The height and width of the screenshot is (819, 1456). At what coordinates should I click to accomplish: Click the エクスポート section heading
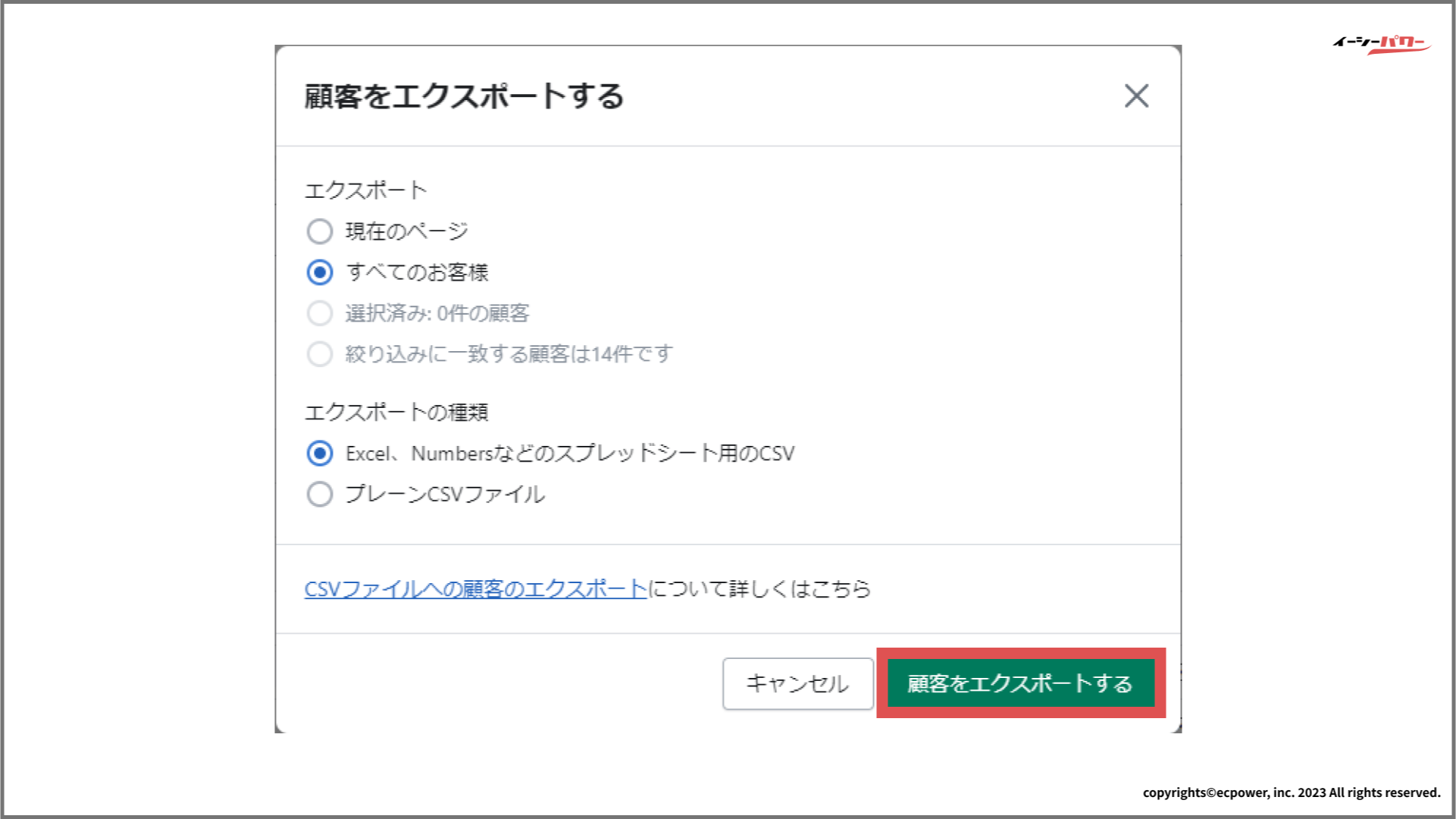tap(366, 190)
